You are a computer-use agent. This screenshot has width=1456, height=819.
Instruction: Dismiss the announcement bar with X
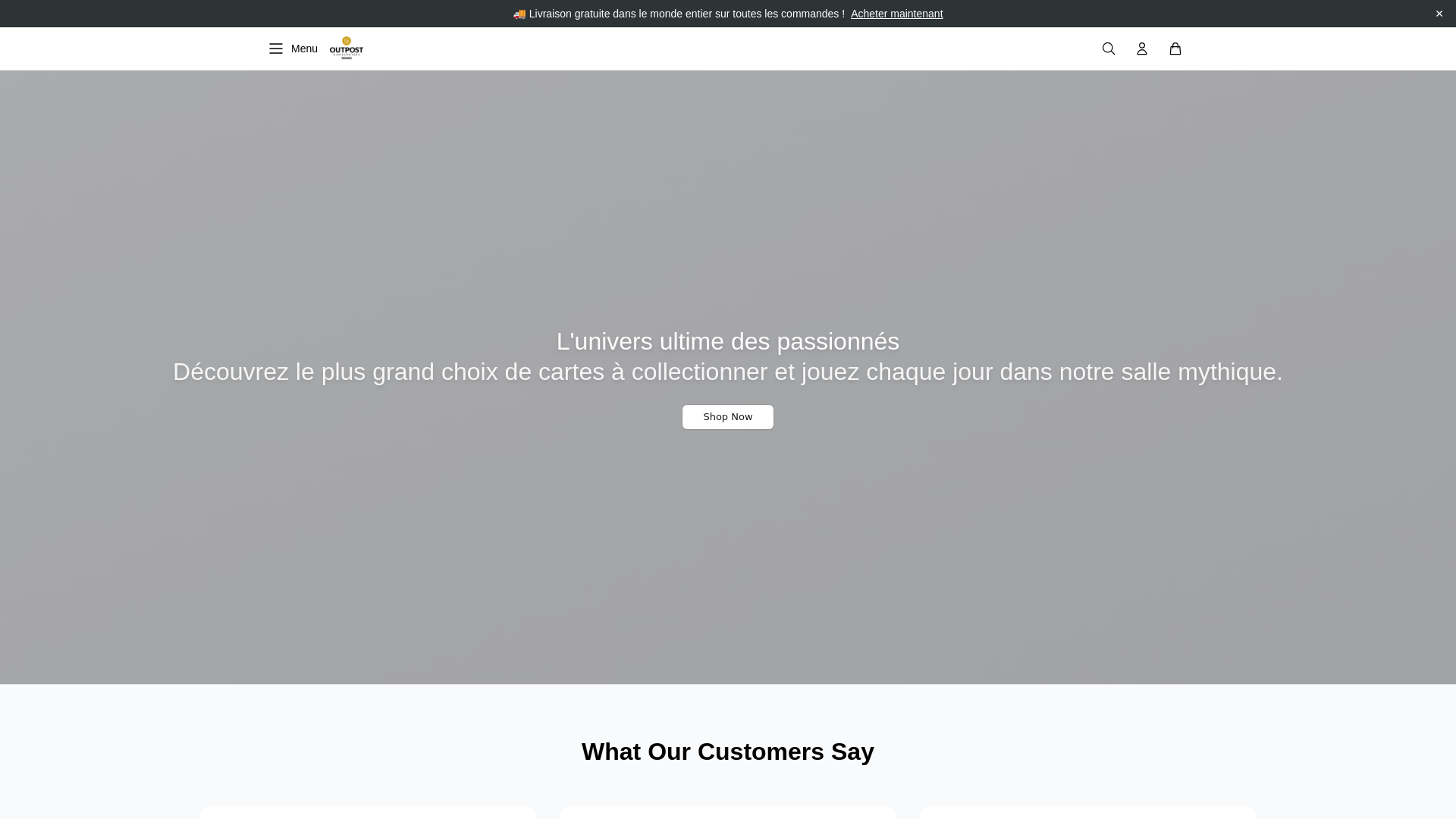[x=1439, y=14]
